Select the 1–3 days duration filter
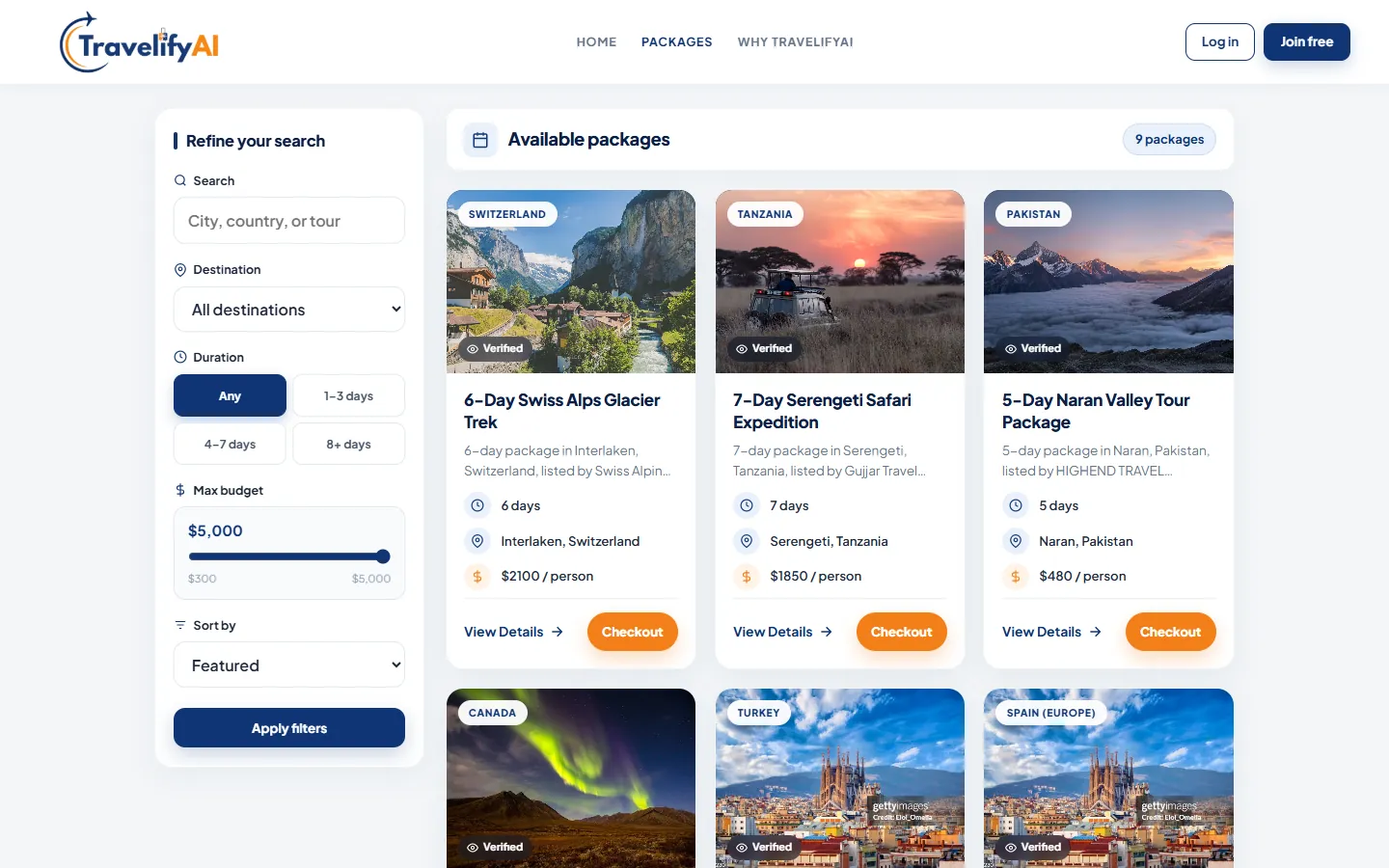1389x868 pixels. pos(349,395)
